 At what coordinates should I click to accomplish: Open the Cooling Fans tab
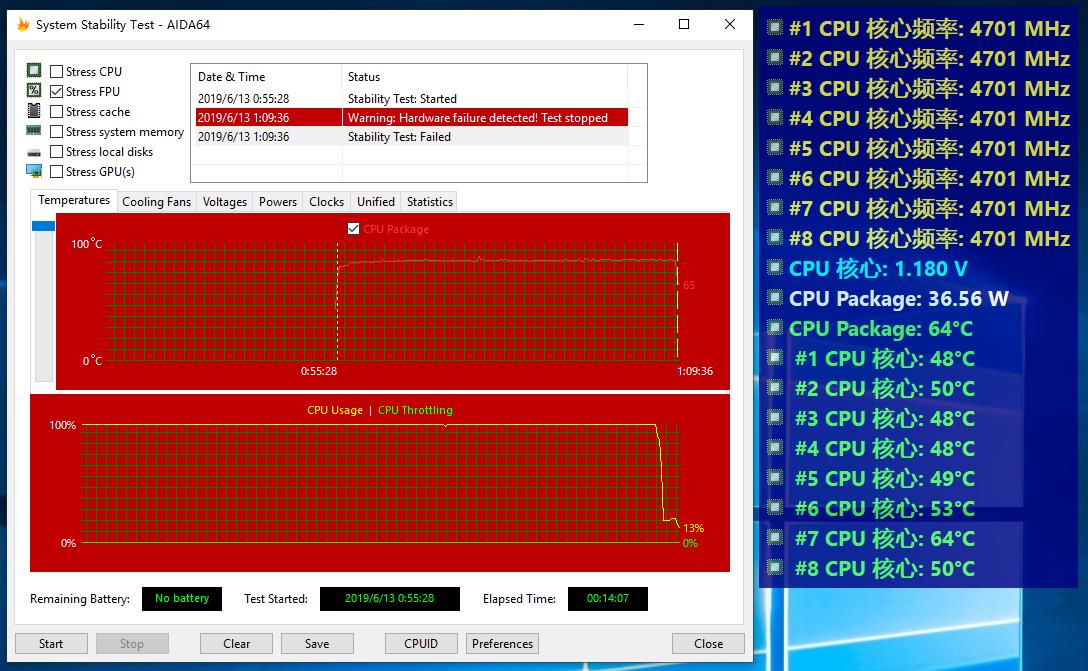[x=156, y=201]
